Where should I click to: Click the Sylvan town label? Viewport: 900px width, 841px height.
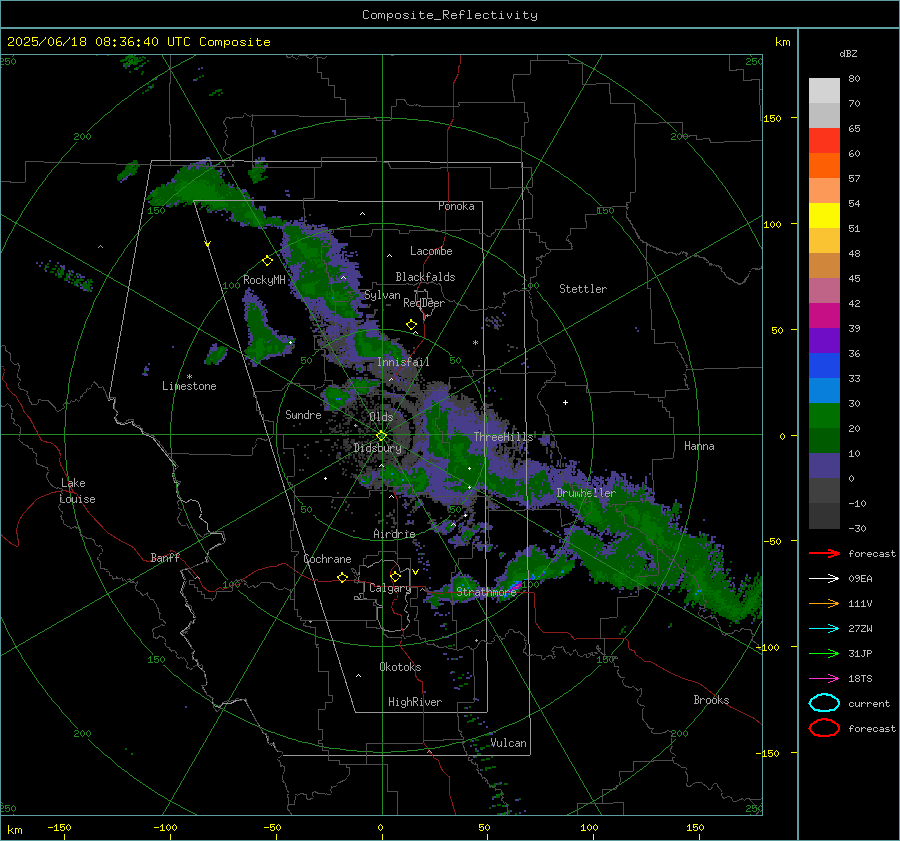382,295
